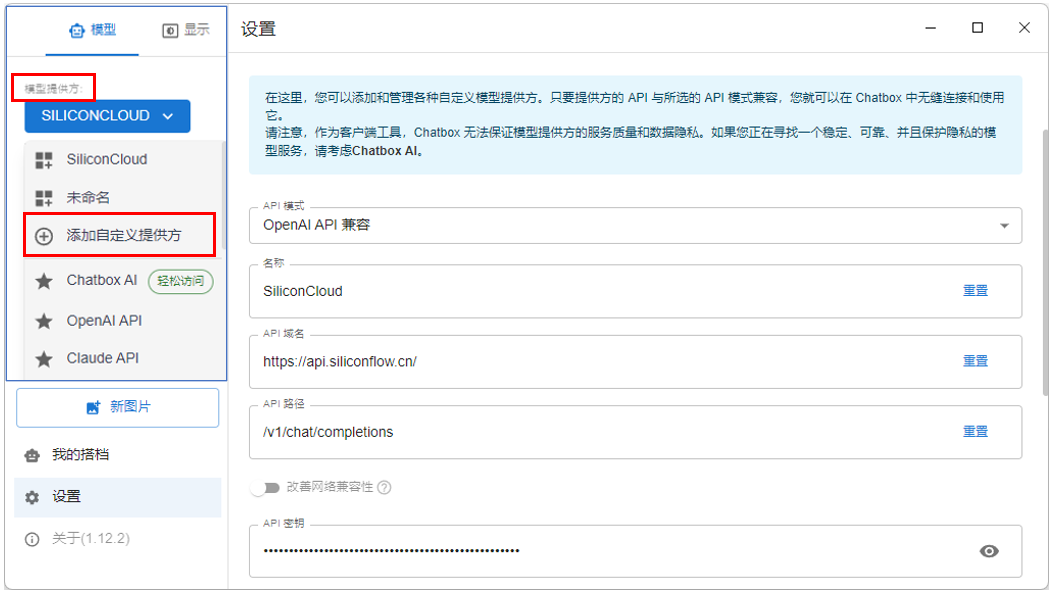
Task: Select 未命名 provider entry
Action: pyautogui.click(x=123, y=197)
